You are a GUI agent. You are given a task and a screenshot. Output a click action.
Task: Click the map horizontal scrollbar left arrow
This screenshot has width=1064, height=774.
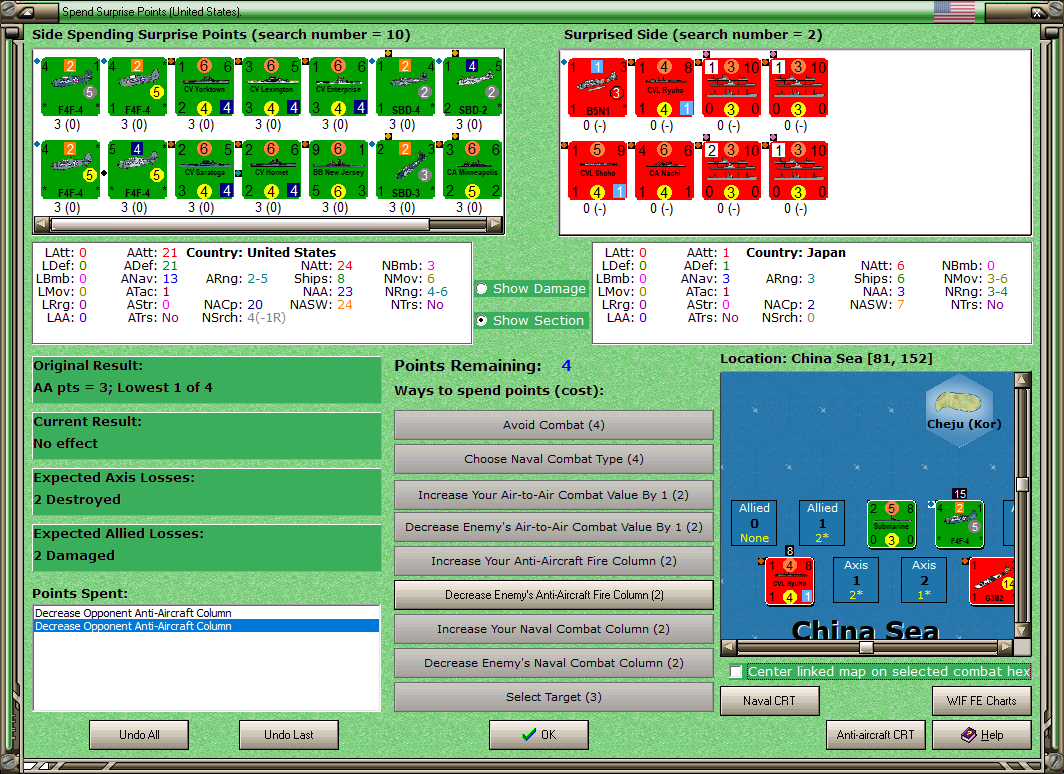(728, 646)
